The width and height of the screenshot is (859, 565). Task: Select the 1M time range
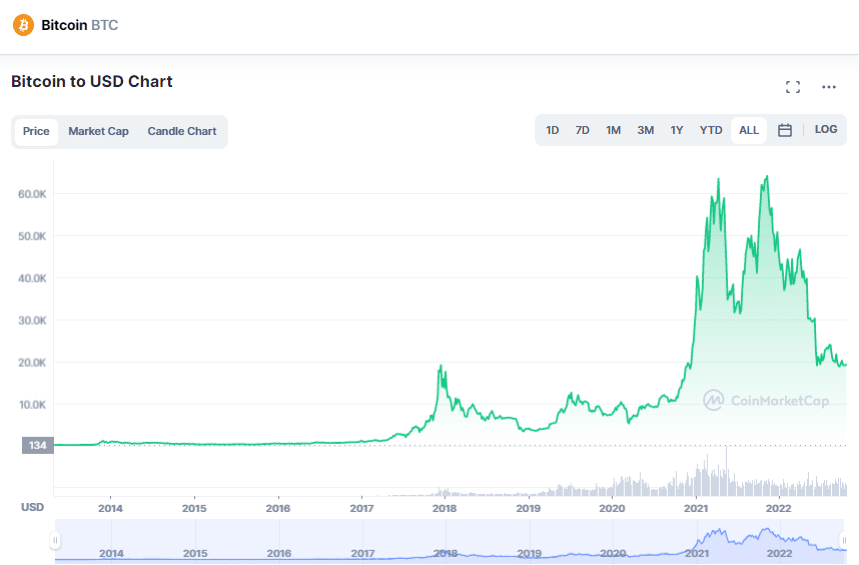click(613, 130)
